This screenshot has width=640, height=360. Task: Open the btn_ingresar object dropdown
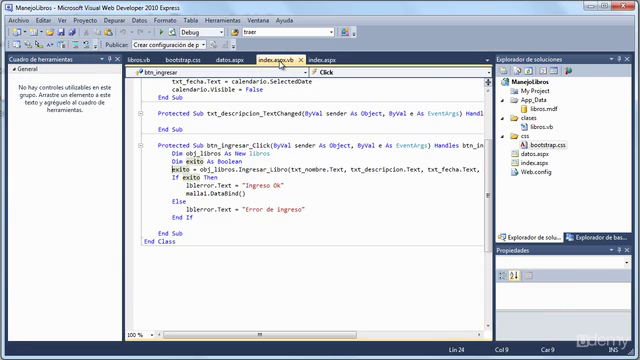(x=305, y=72)
